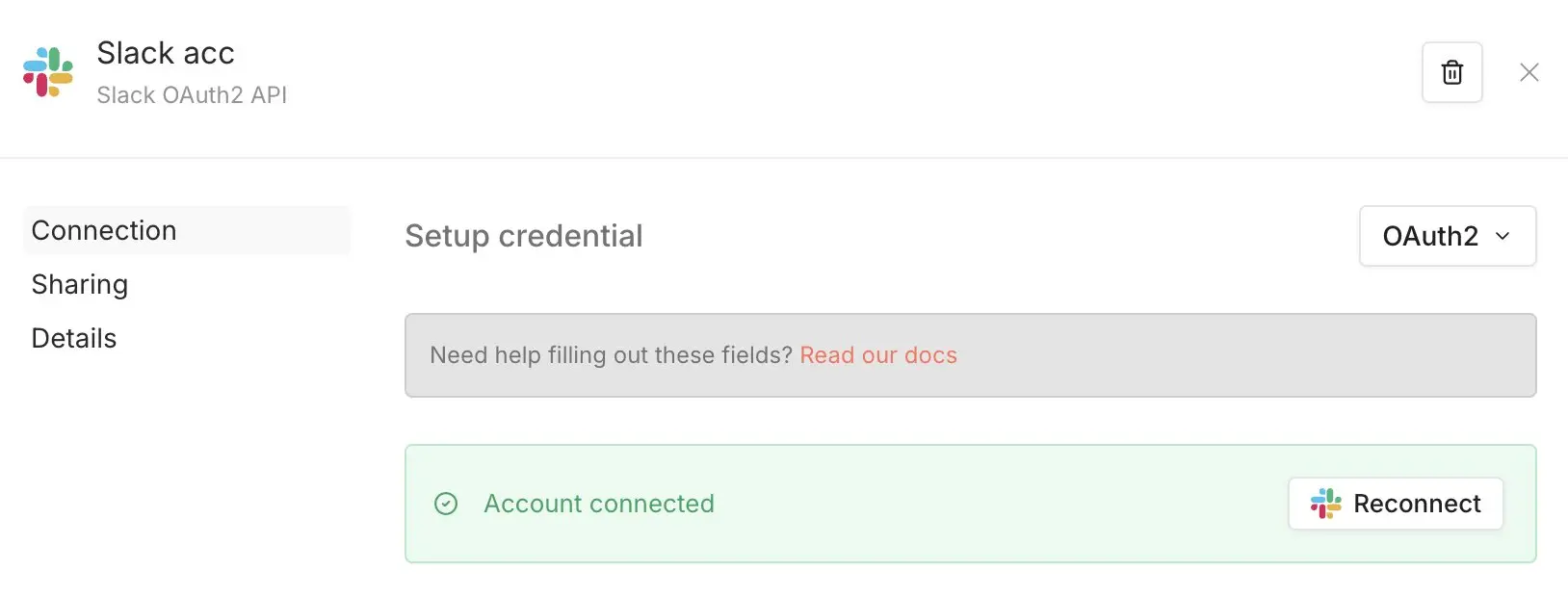
Task: Follow the 'Read our docs' link
Action: point(878,355)
